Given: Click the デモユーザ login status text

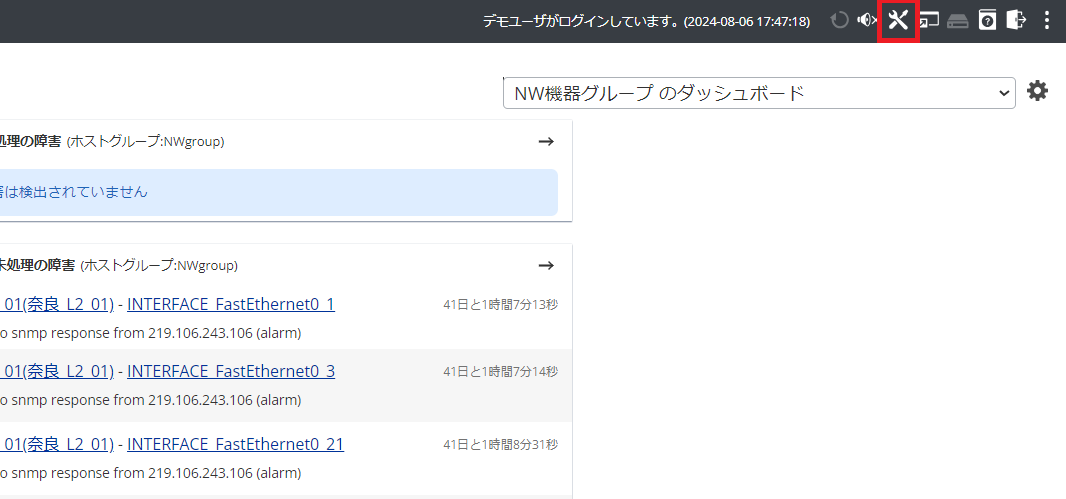Looking at the screenshot, I should click(x=646, y=21).
